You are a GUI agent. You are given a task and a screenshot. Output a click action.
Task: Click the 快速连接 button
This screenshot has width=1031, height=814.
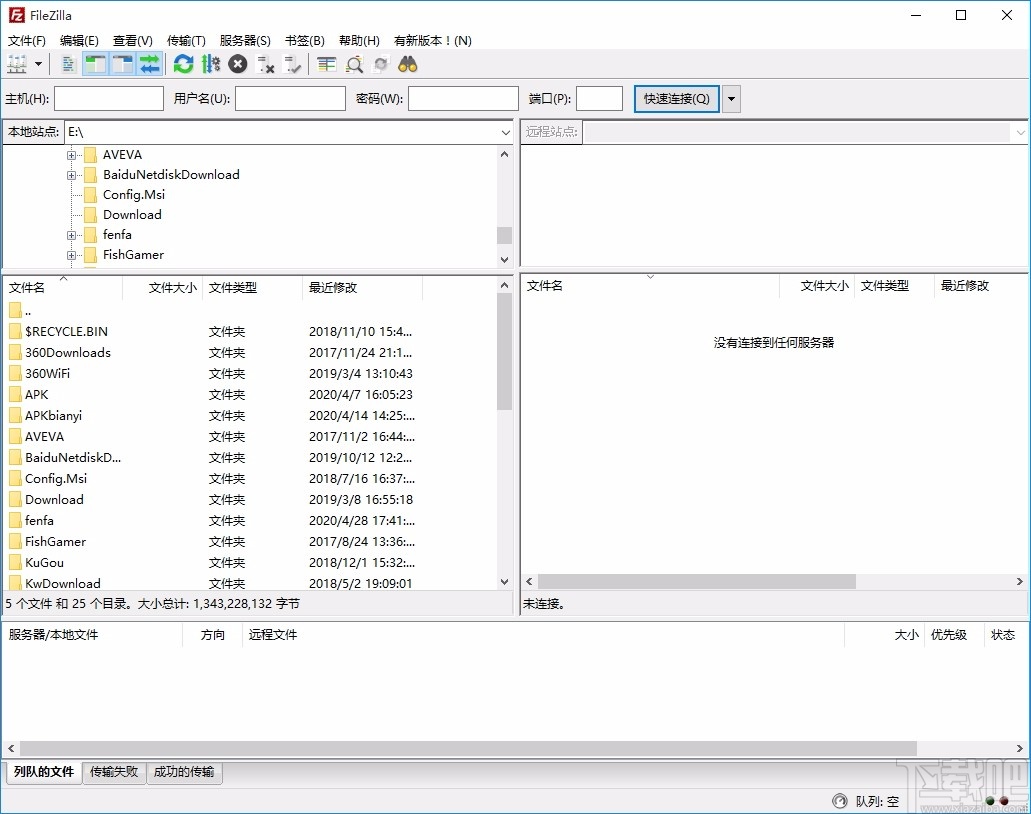pyautogui.click(x=675, y=98)
